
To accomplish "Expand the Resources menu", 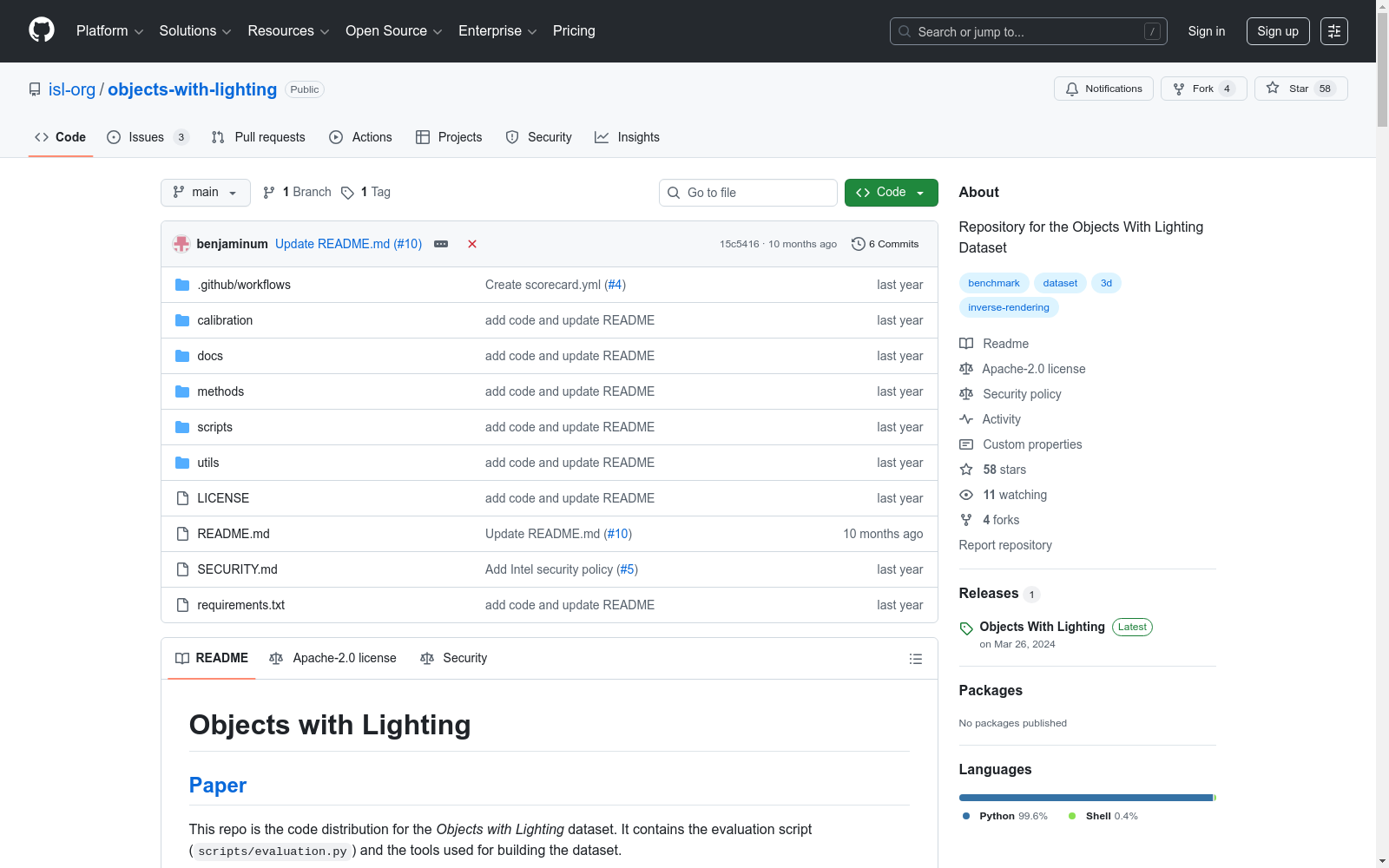I will pos(288,31).
